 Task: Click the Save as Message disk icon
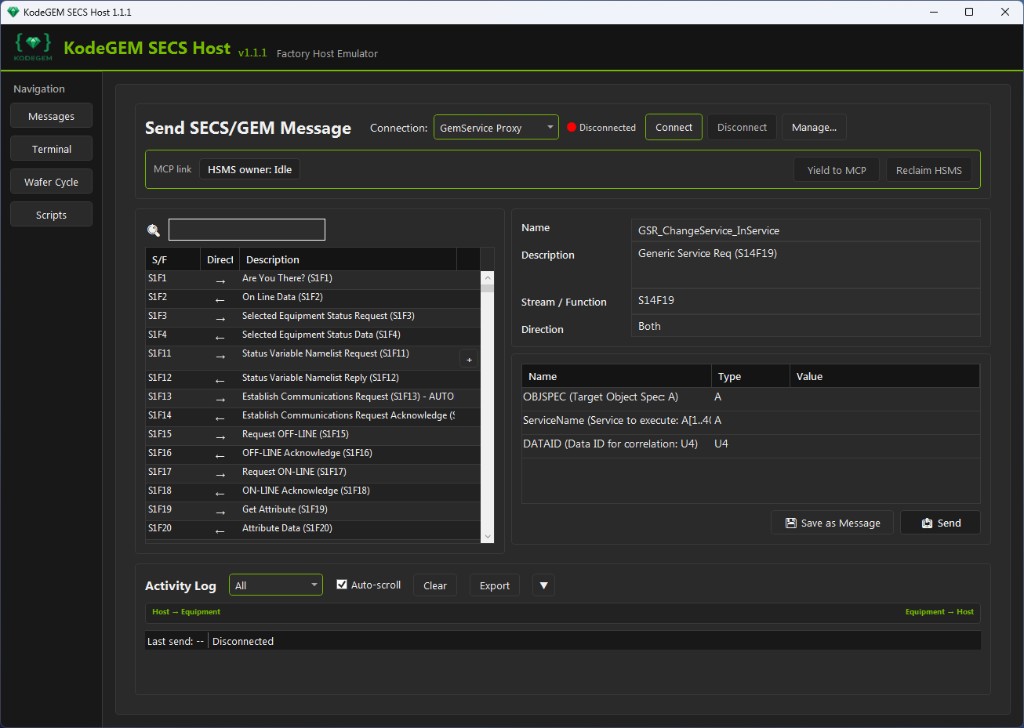(x=791, y=523)
